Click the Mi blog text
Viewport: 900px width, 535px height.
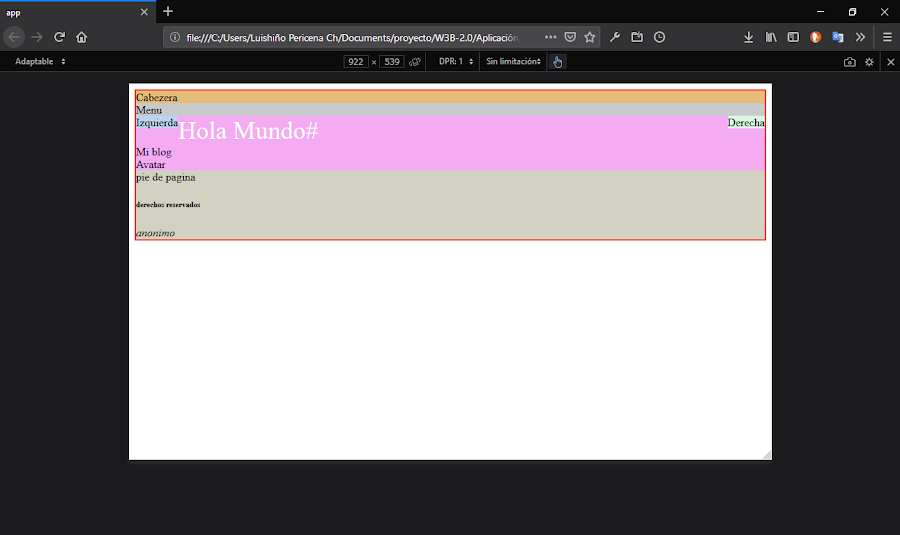154,152
